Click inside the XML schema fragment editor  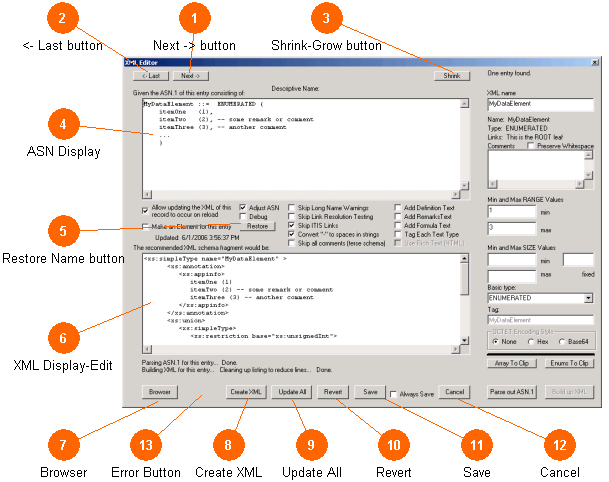[x=301, y=299]
